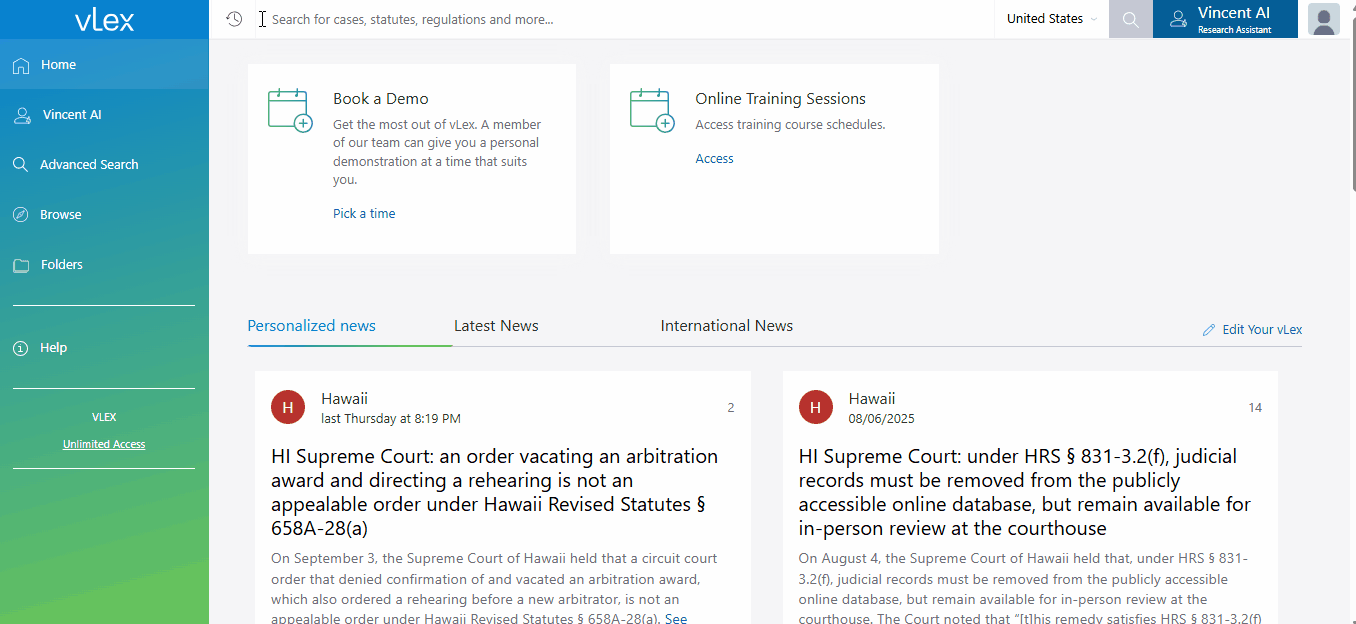The height and width of the screenshot is (624, 1356).
Task: Click the Online Training Sessions calendar icon
Action: click(x=652, y=110)
